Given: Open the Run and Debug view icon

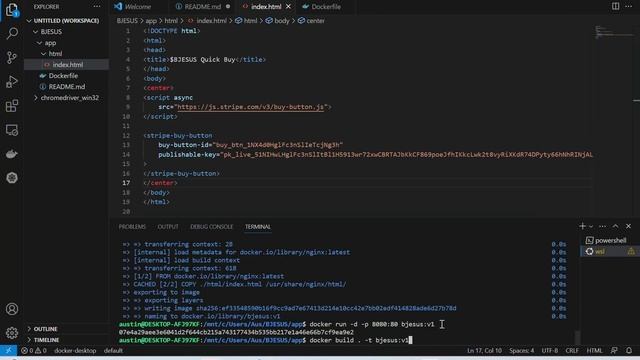Looking at the screenshot, I should tap(12, 82).
